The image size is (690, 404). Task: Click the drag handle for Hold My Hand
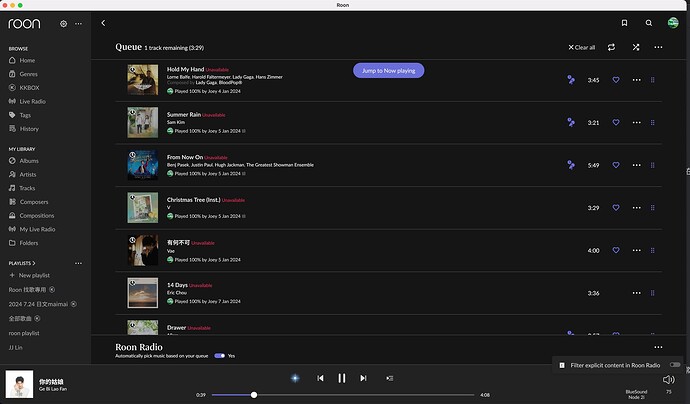tap(653, 80)
